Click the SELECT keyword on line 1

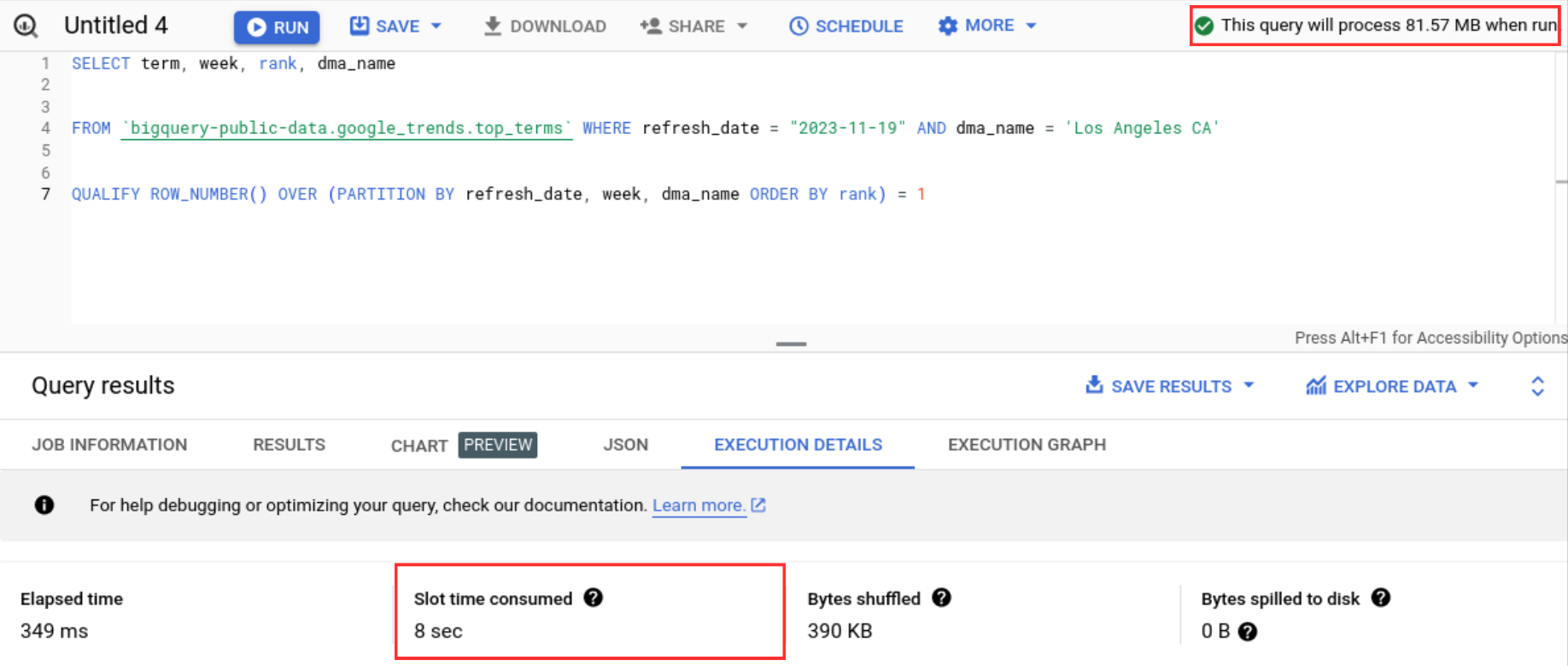pos(101,63)
